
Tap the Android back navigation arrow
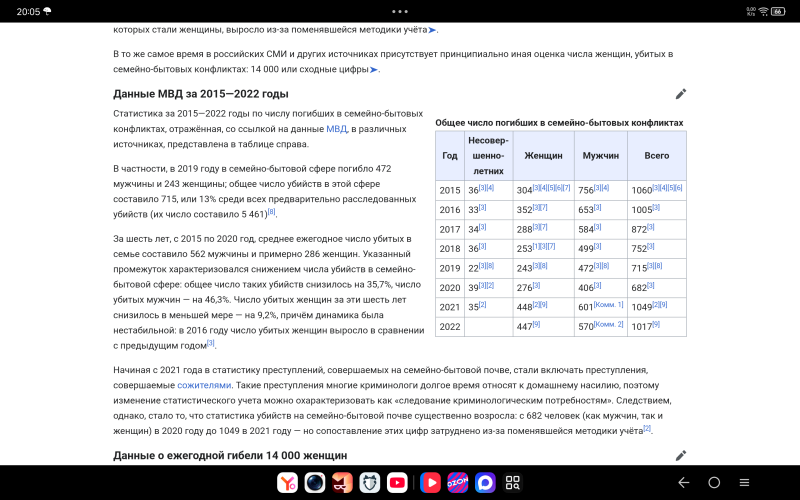684,482
